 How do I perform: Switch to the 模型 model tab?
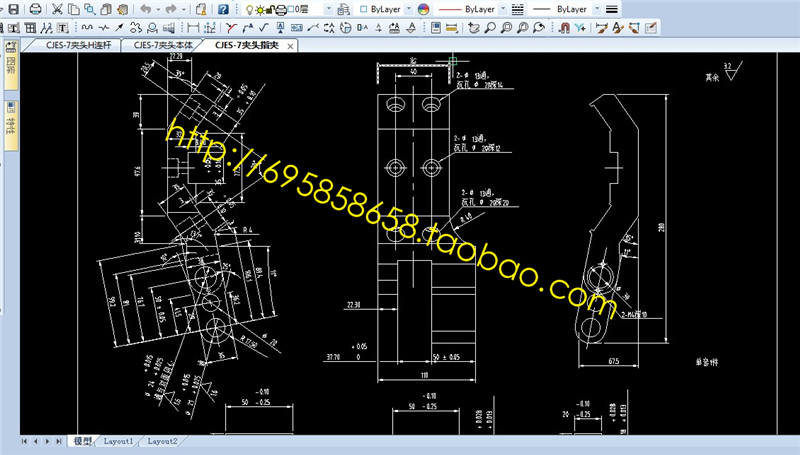point(83,441)
